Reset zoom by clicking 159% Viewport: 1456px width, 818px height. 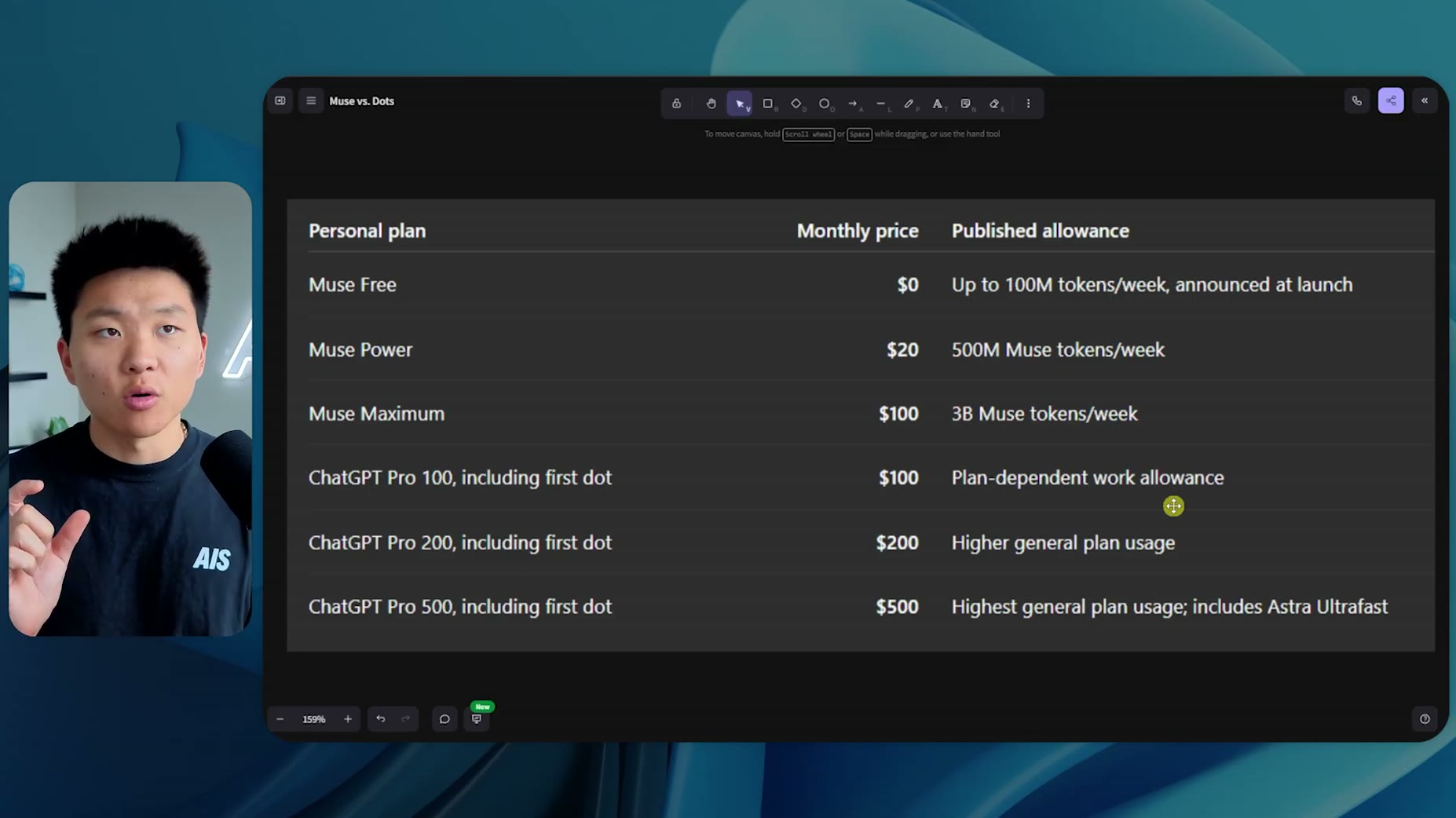[x=314, y=719]
